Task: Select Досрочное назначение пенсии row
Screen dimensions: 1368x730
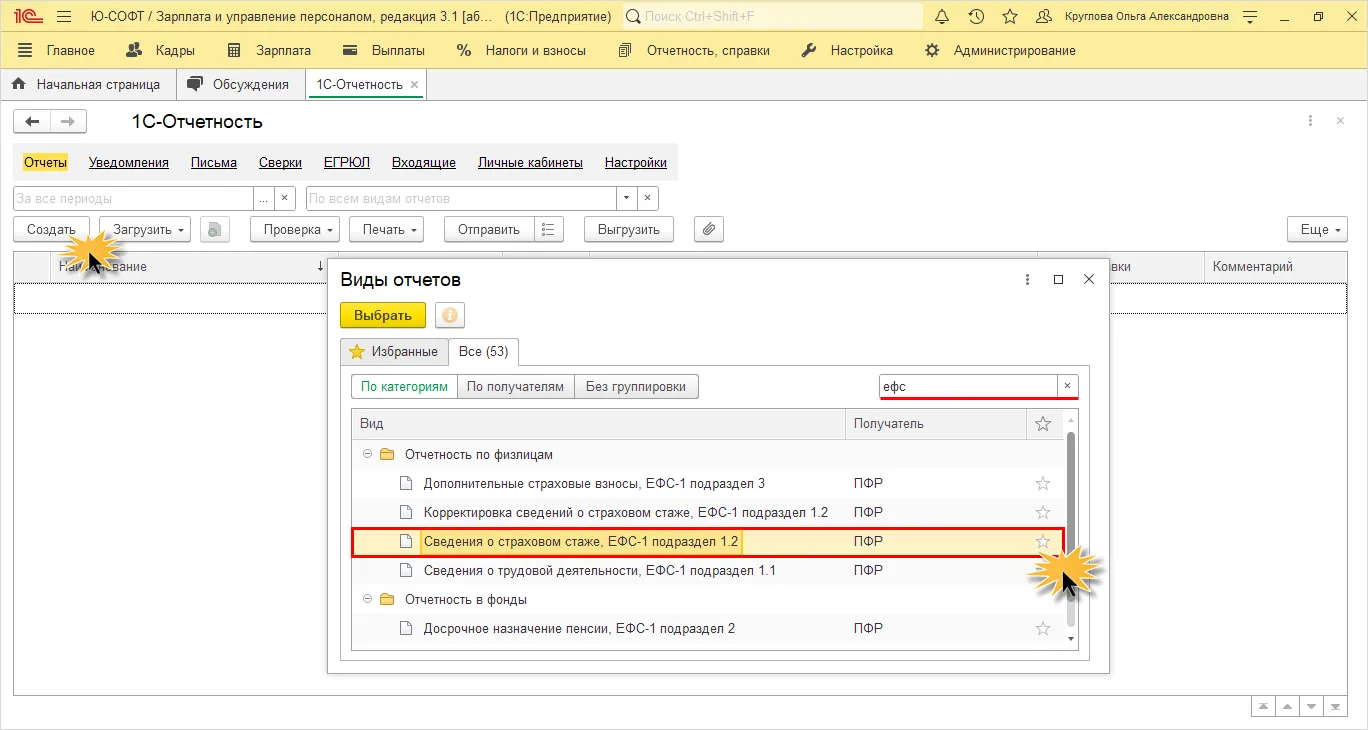Action: (706, 628)
